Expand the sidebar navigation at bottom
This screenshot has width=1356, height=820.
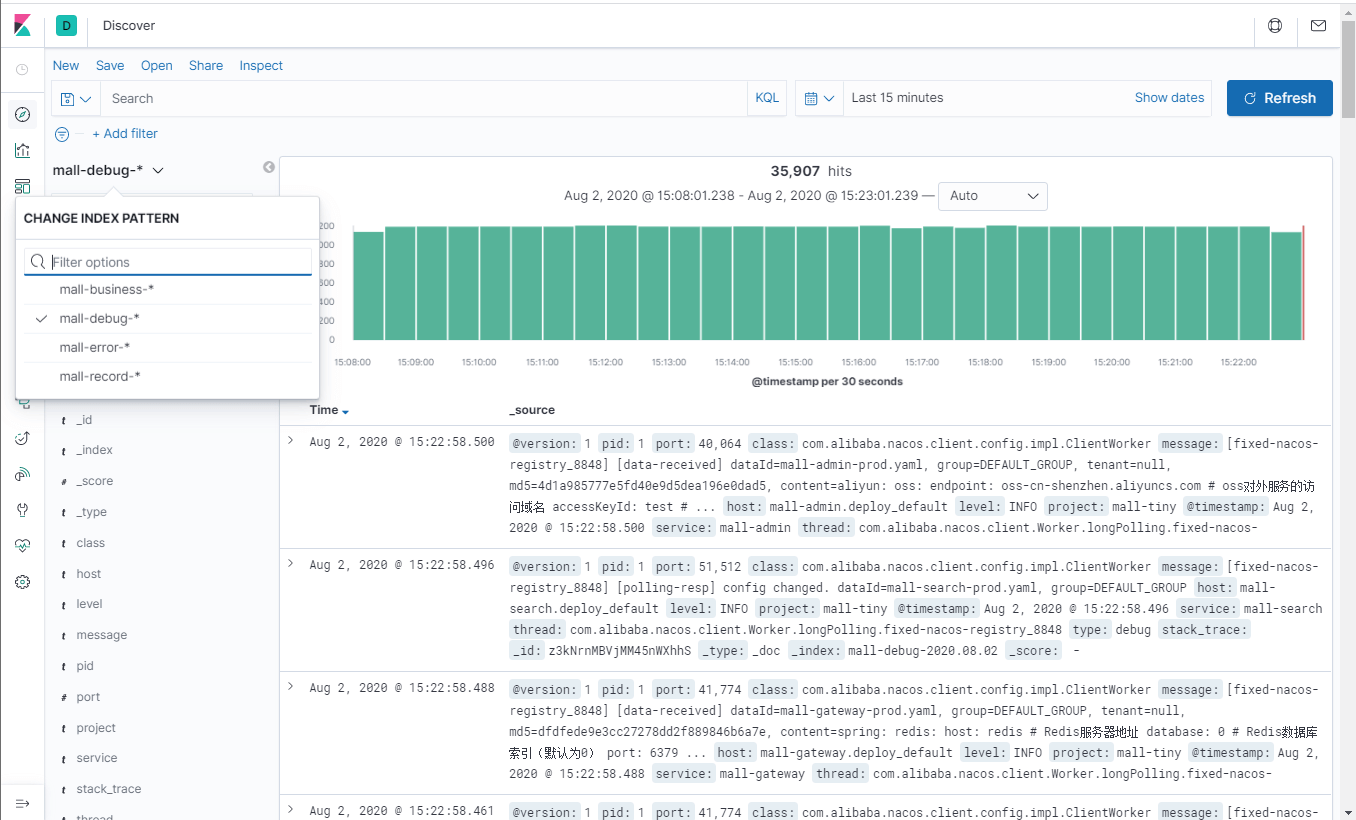click(22, 803)
